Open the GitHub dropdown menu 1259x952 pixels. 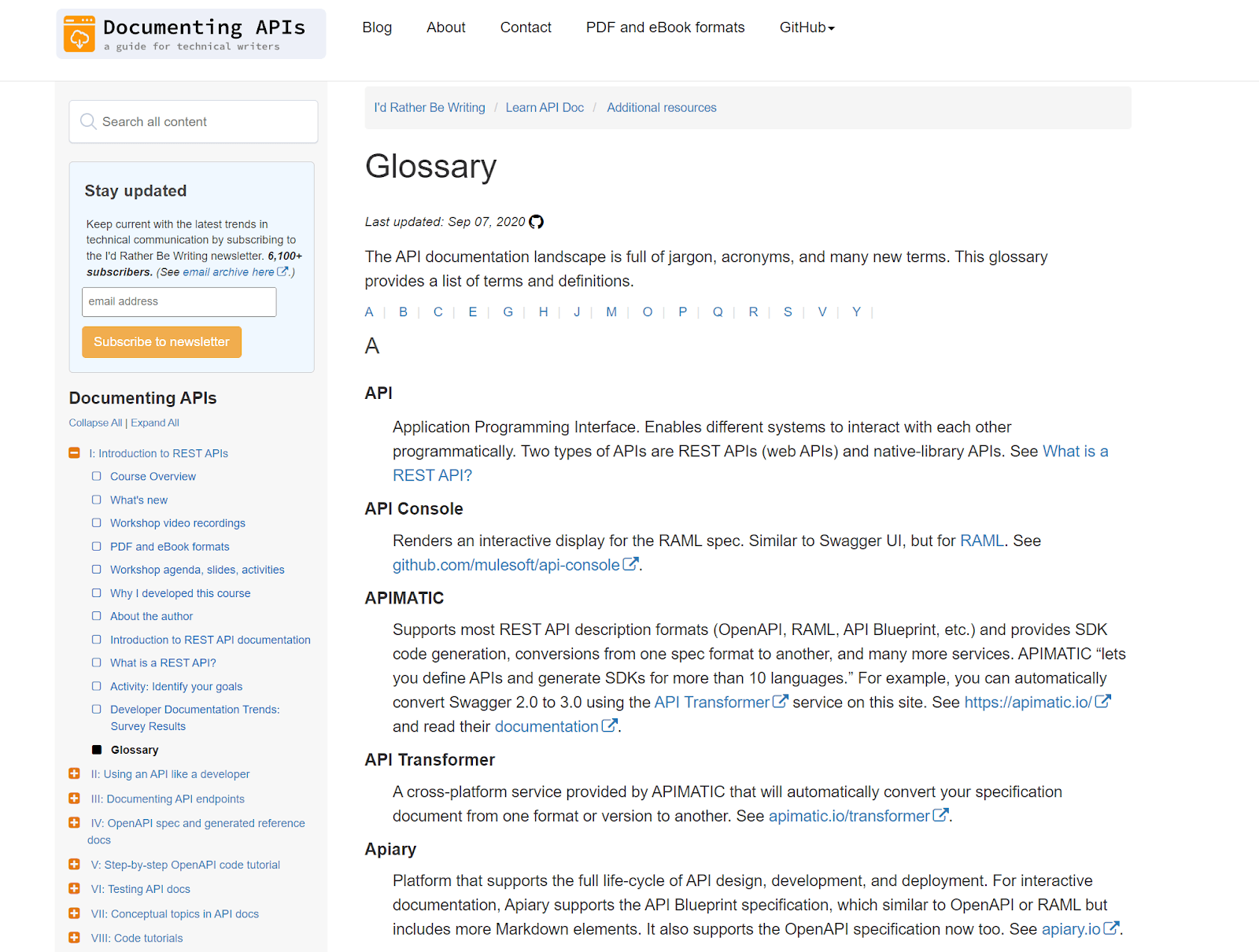click(807, 28)
